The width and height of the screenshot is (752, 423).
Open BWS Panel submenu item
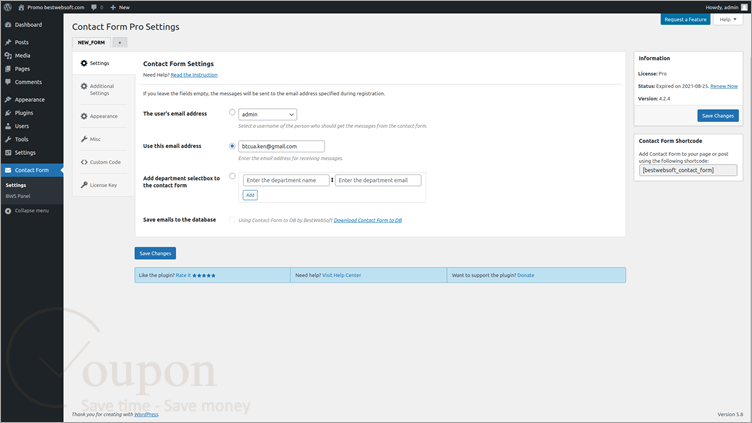[x=18, y=196]
